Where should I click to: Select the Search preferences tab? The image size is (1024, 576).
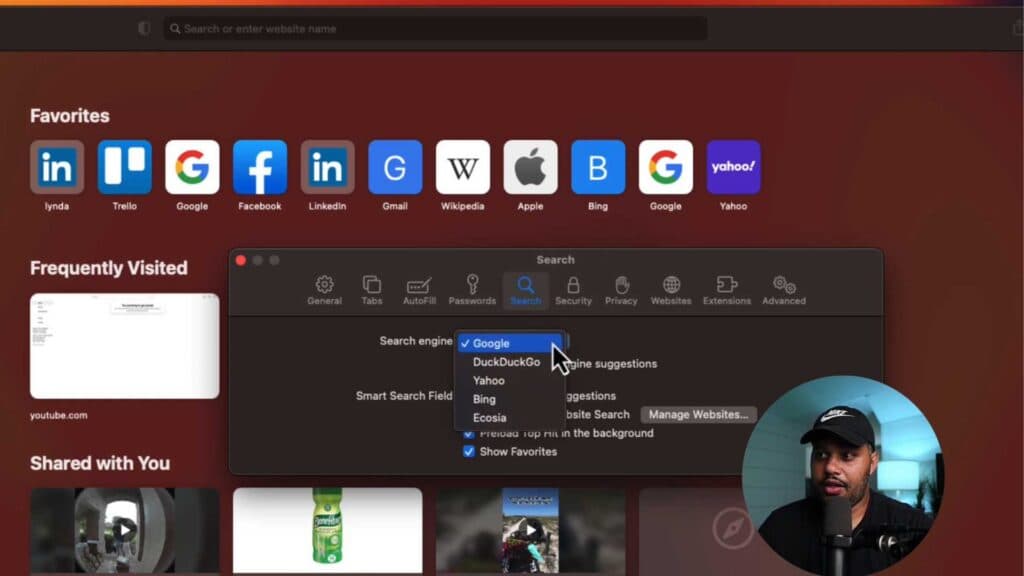click(x=526, y=291)
